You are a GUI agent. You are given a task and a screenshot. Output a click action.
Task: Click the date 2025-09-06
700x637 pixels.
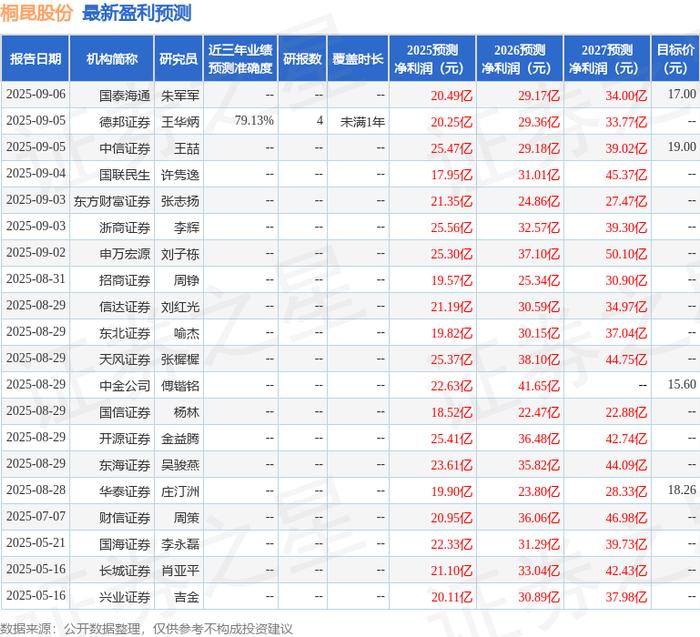point(36,94)
